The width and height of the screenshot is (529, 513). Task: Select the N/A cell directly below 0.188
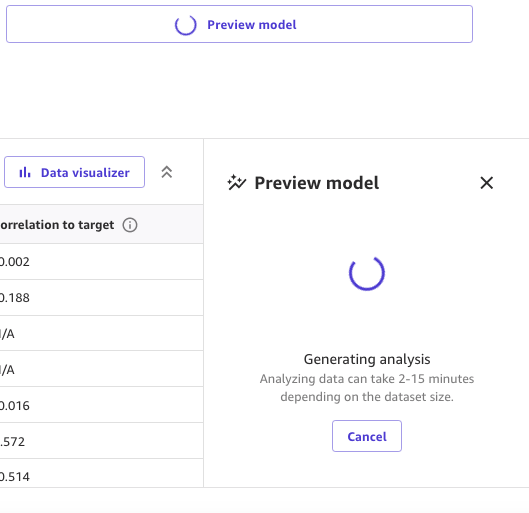[101, 334]
